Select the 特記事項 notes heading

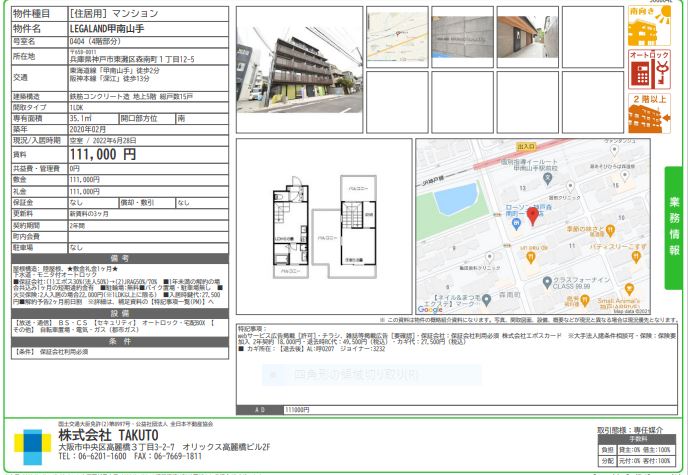tap(252, 329)
